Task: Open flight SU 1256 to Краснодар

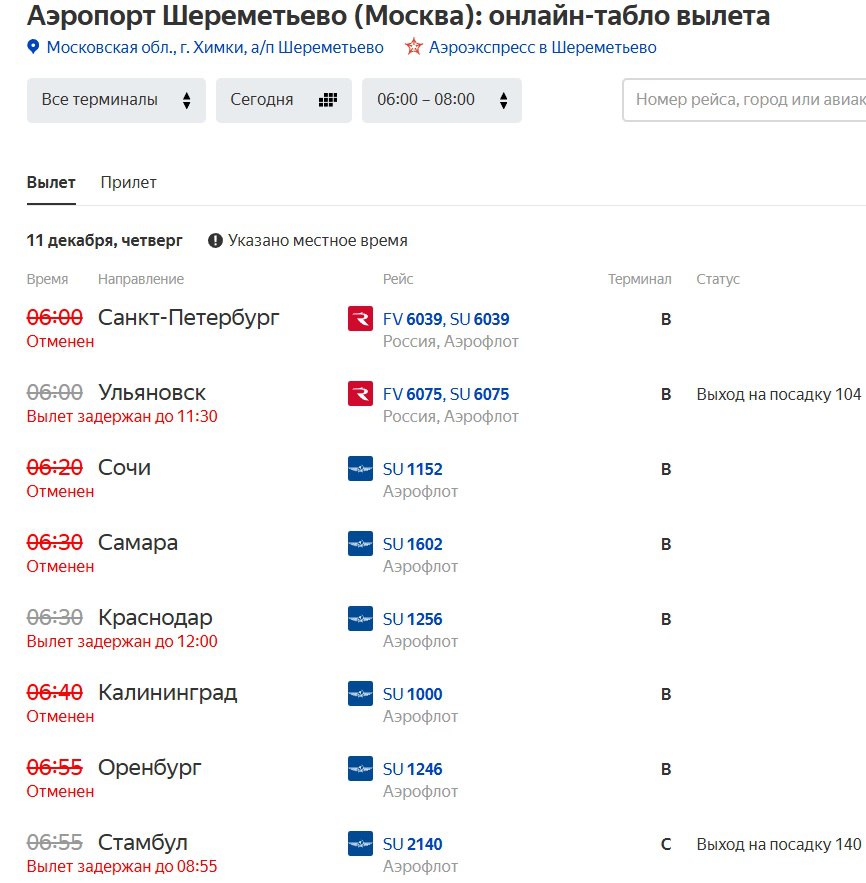Action: pyautogui.click(x=412, y=619)
